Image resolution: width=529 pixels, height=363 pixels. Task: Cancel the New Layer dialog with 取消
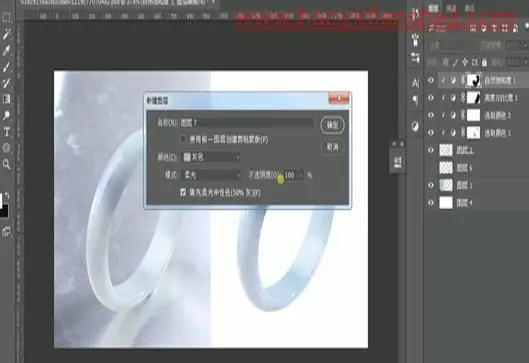pos(332,146)
